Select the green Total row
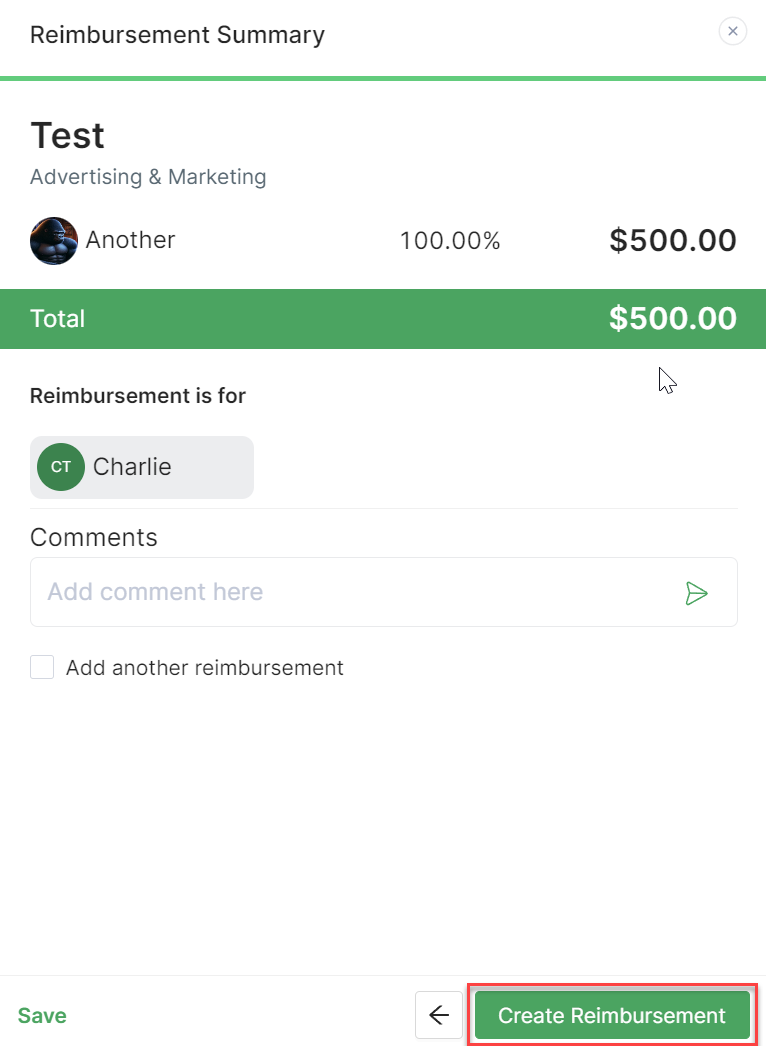This screenshot has height=1046, width=766. 383,318
